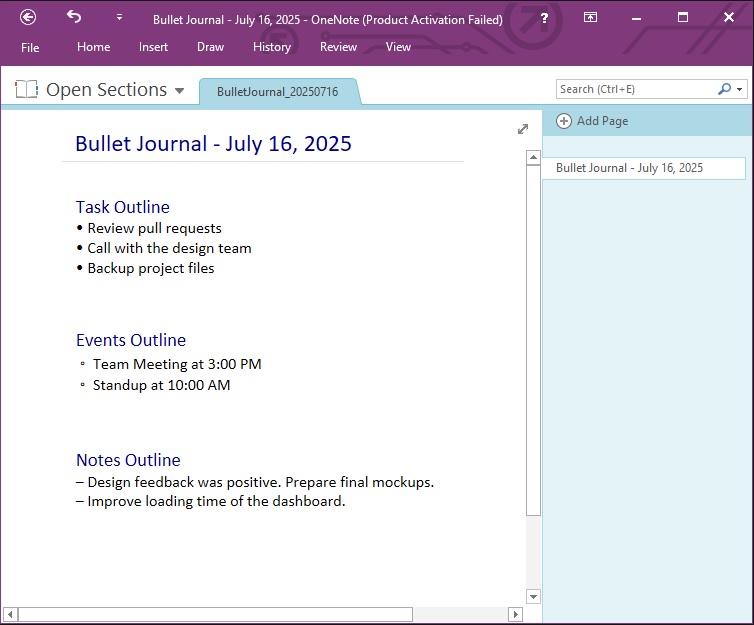Select the BulletJournal_20250716 section tab
This screenshot has height=625, width=754.
coord(277,91)
